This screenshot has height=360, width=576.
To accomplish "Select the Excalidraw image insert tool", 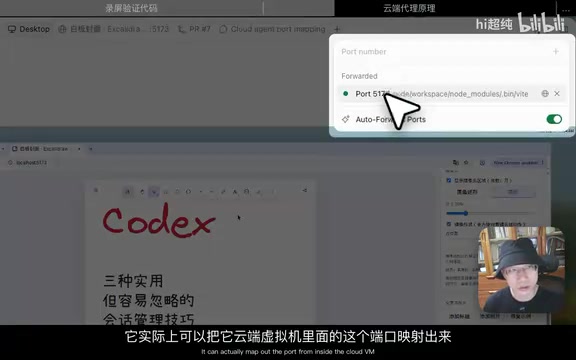I will [x=246, y=191].
